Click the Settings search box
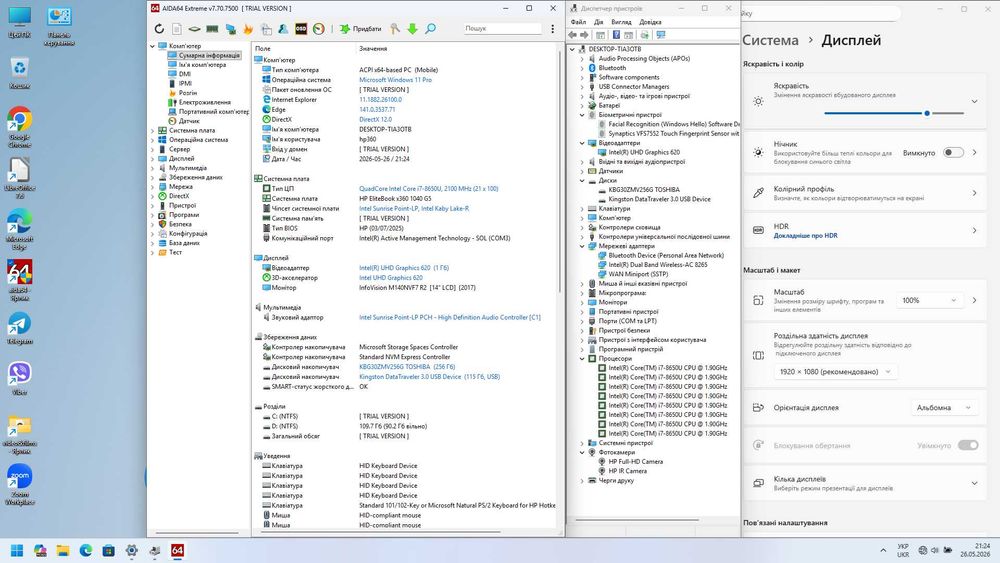Image resolution: width=1000 pixels, height=563 pixels. (821, 13)
